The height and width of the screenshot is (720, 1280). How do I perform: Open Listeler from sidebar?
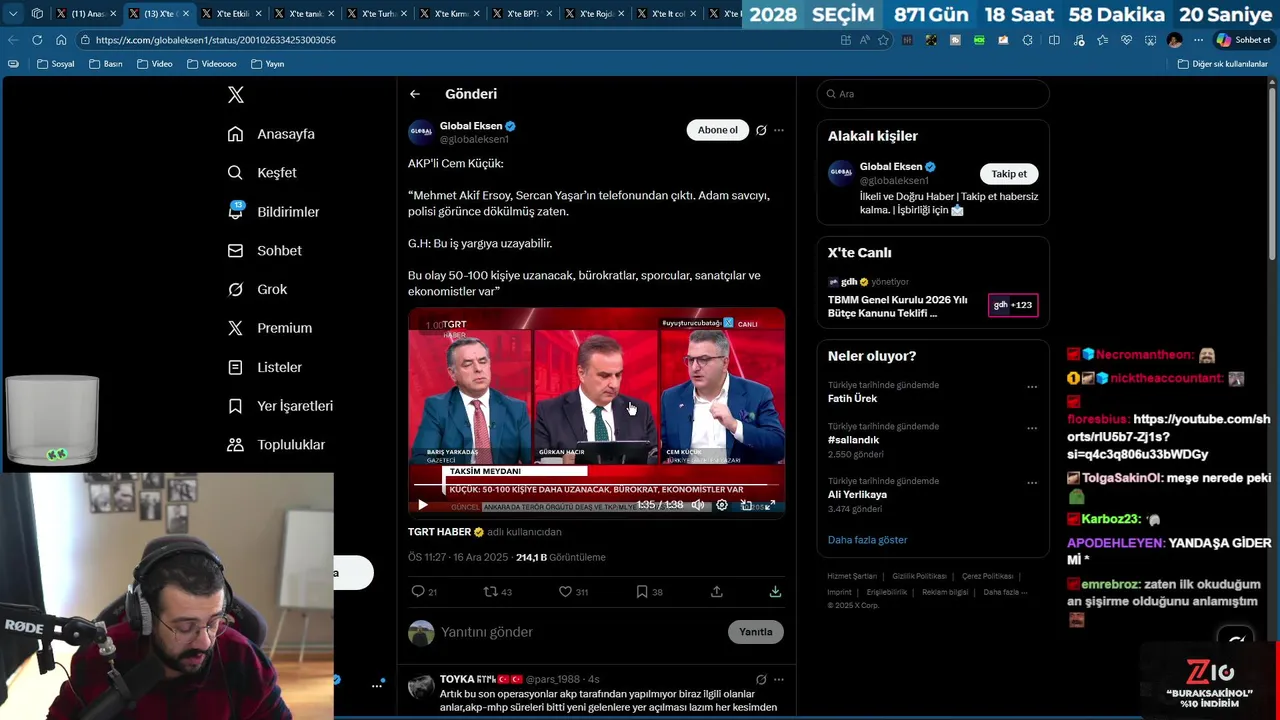(264, 367)
